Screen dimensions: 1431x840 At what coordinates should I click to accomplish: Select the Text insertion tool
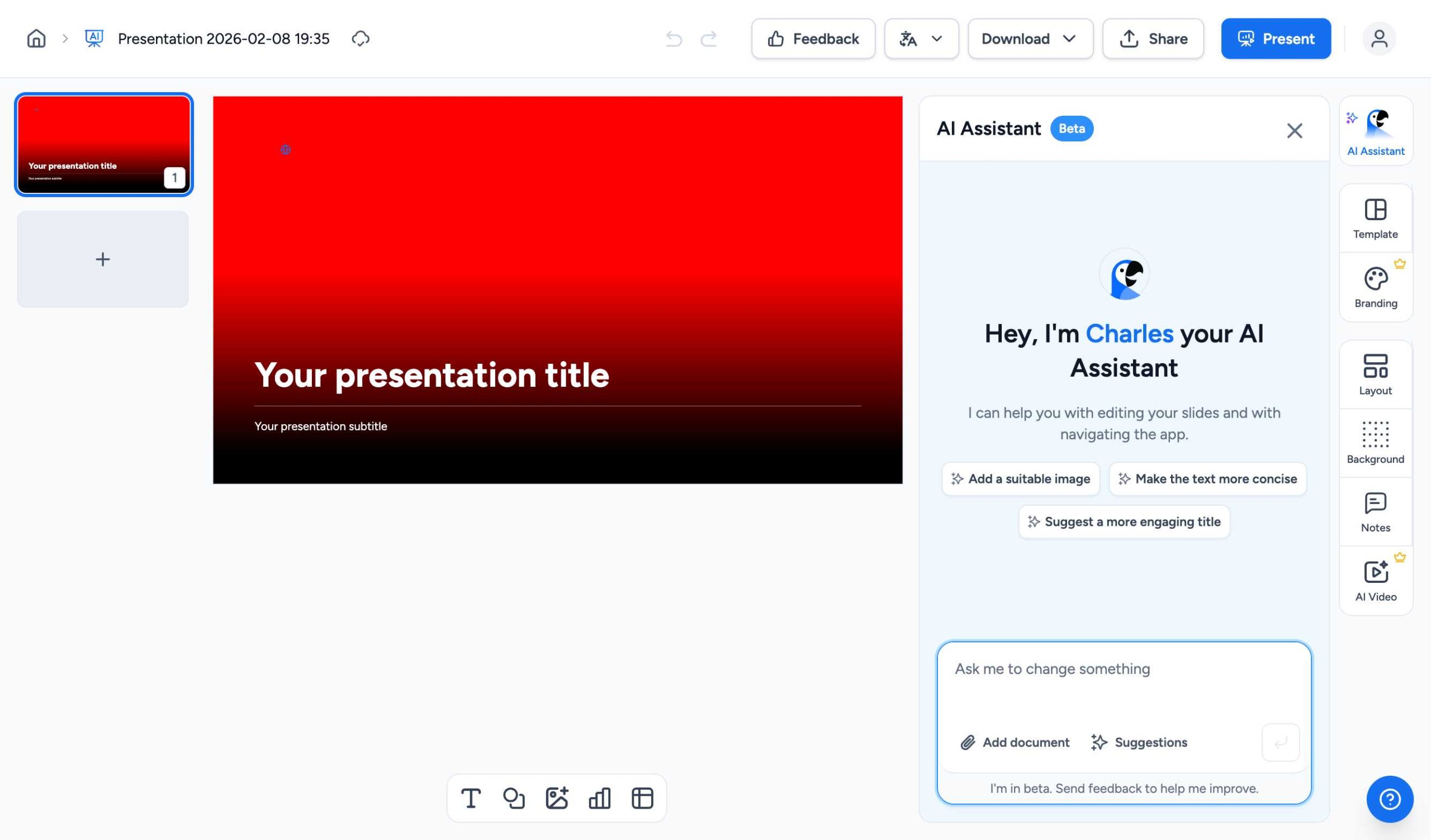(471, 798)
